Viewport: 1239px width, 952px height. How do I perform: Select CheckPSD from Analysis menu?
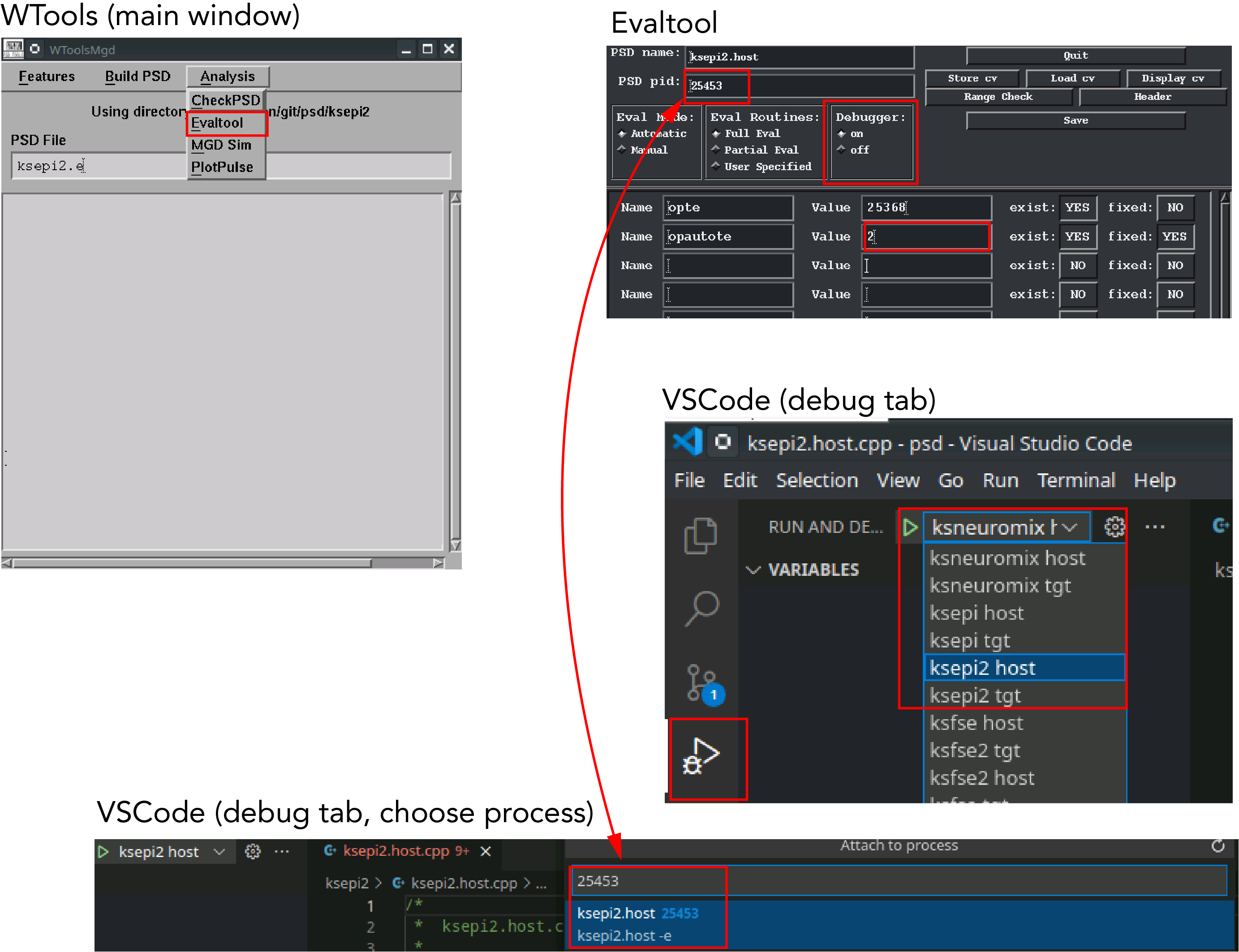pyautogui.click(x=226, y=100)
